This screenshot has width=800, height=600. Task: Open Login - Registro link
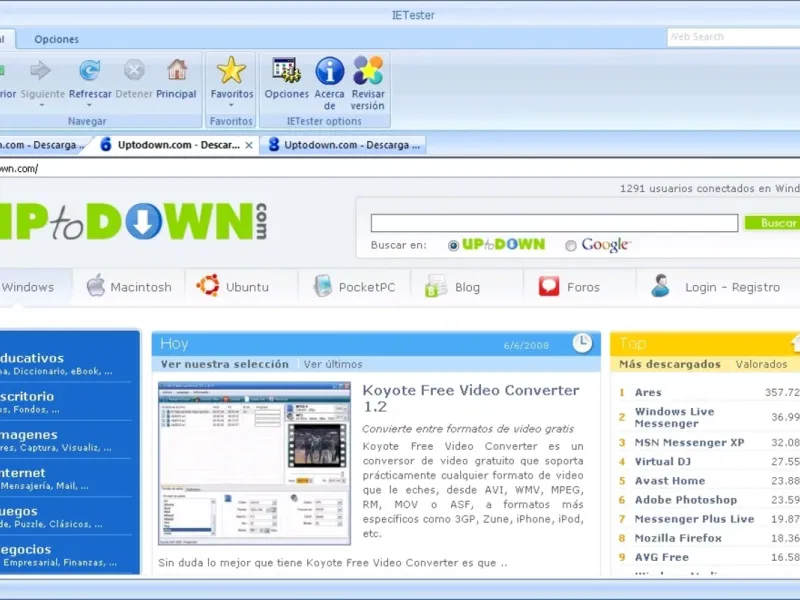click(x=732, y=287)
